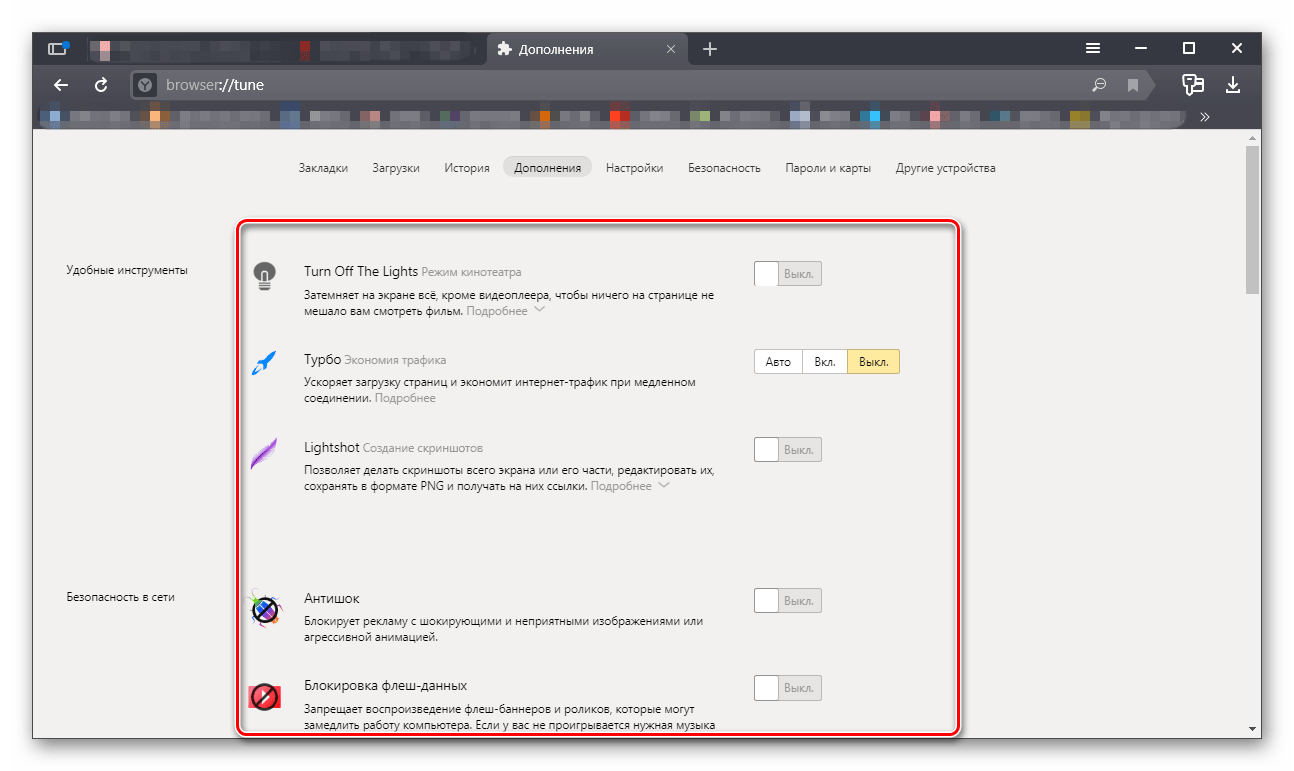Open Подробнее link under Турбо
Screen dimensions: 1294x771
(405, 398)
